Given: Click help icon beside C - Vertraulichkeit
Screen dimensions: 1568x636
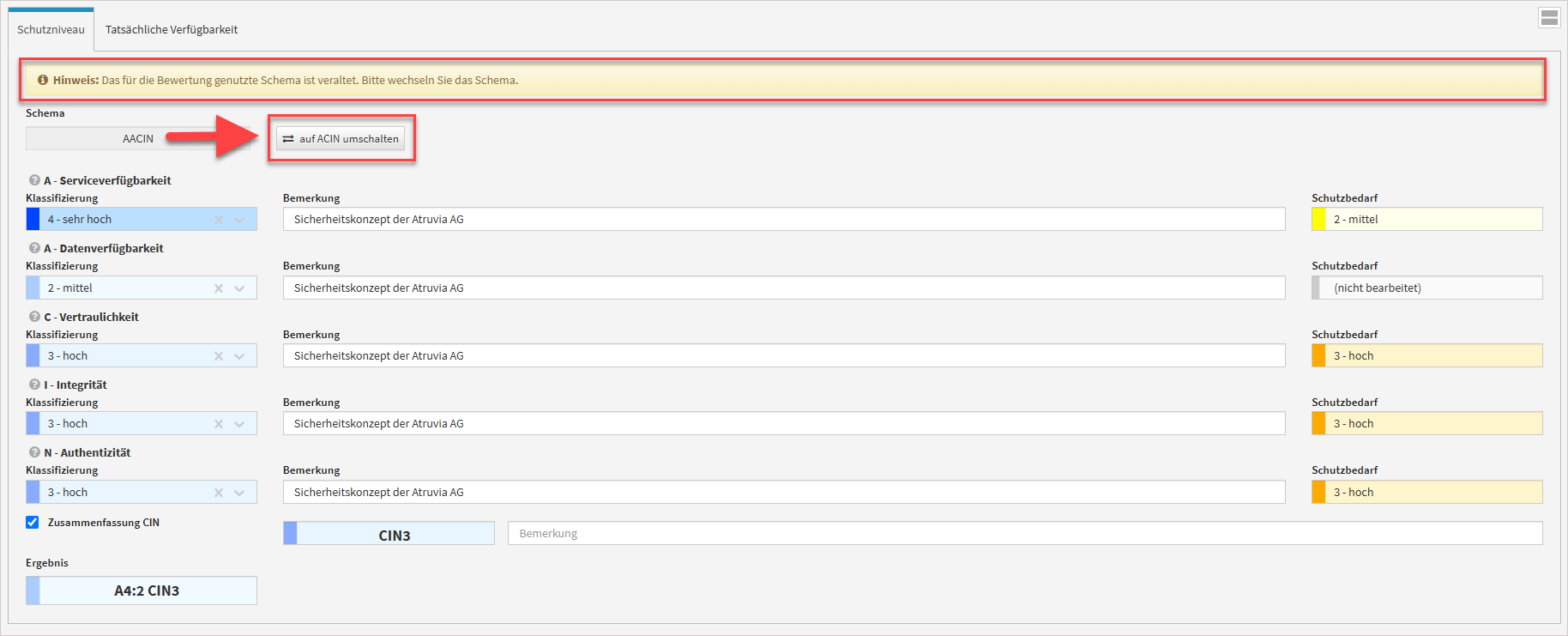Looking at the screenshot, I should (x=34, y=317).
